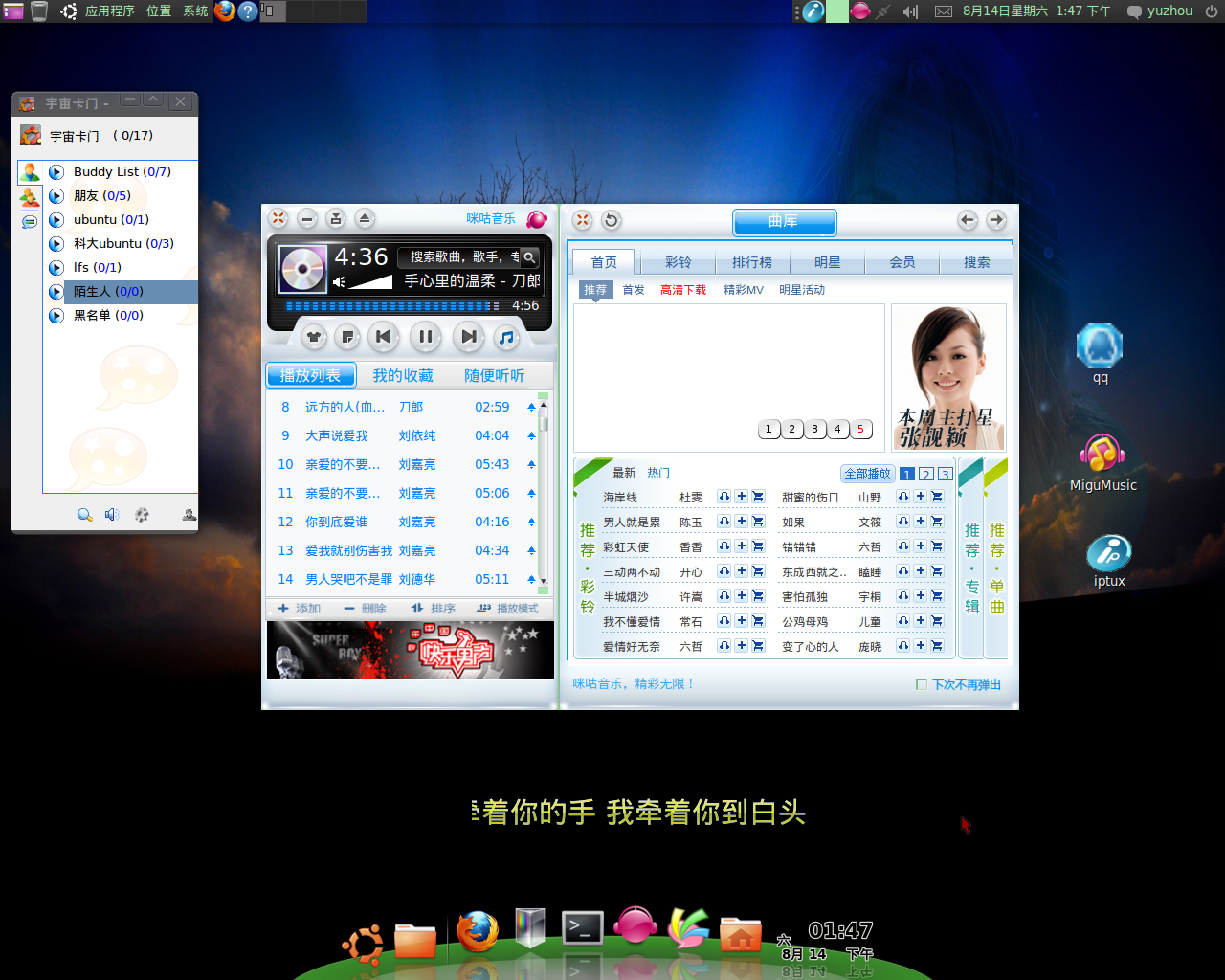Open the 搜索 tab in the library
The height and width of the screenshot is (980, 1225).
pyautogui.click(x=977, y=262)
